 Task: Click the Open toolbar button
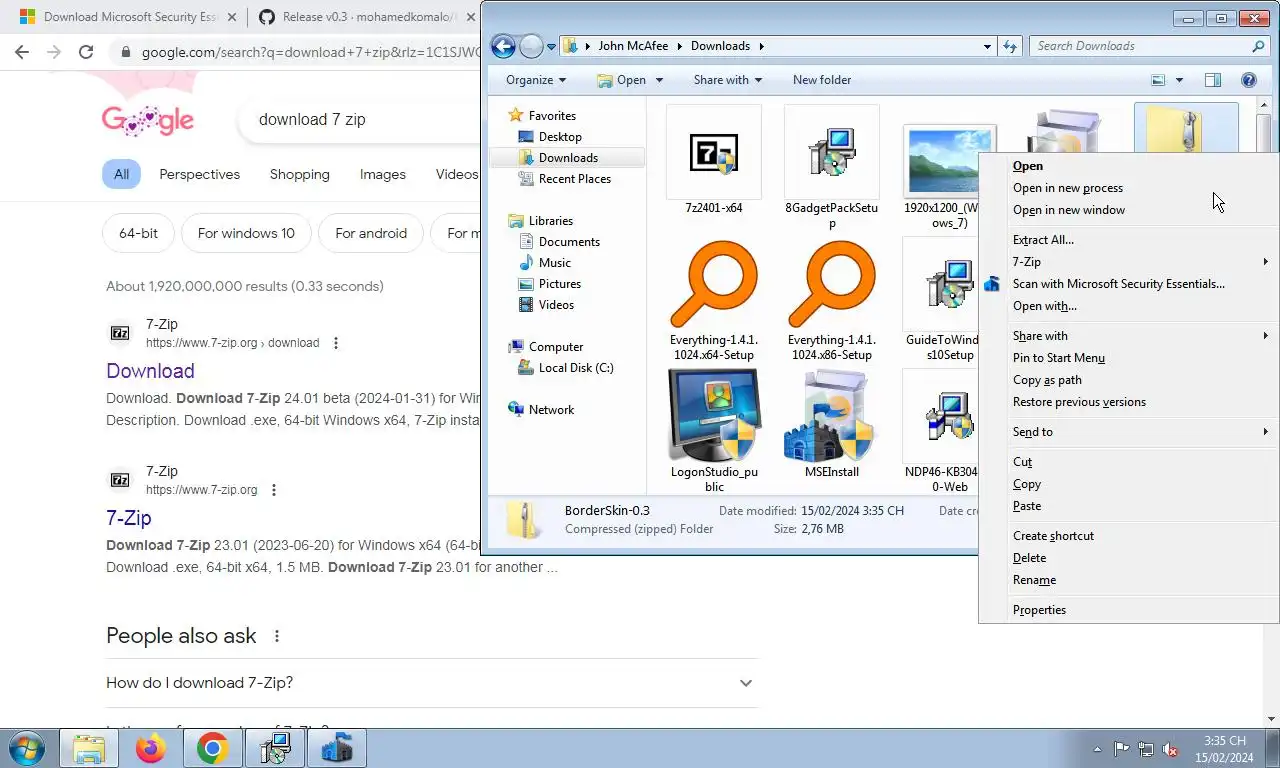pyautogui.click(x=621, y=80)
